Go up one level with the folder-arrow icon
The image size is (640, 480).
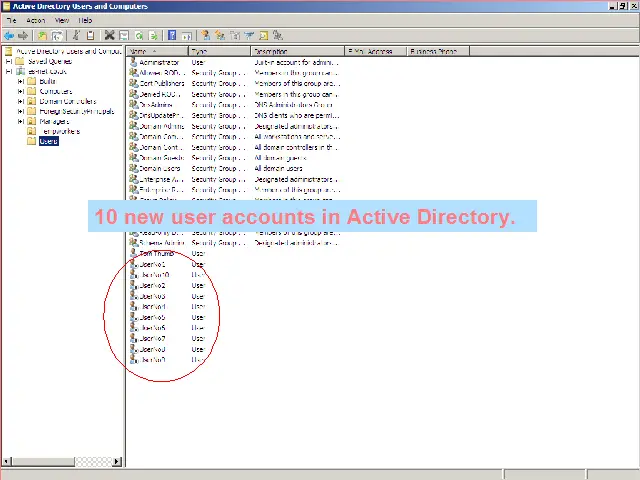tap(42, 36)
